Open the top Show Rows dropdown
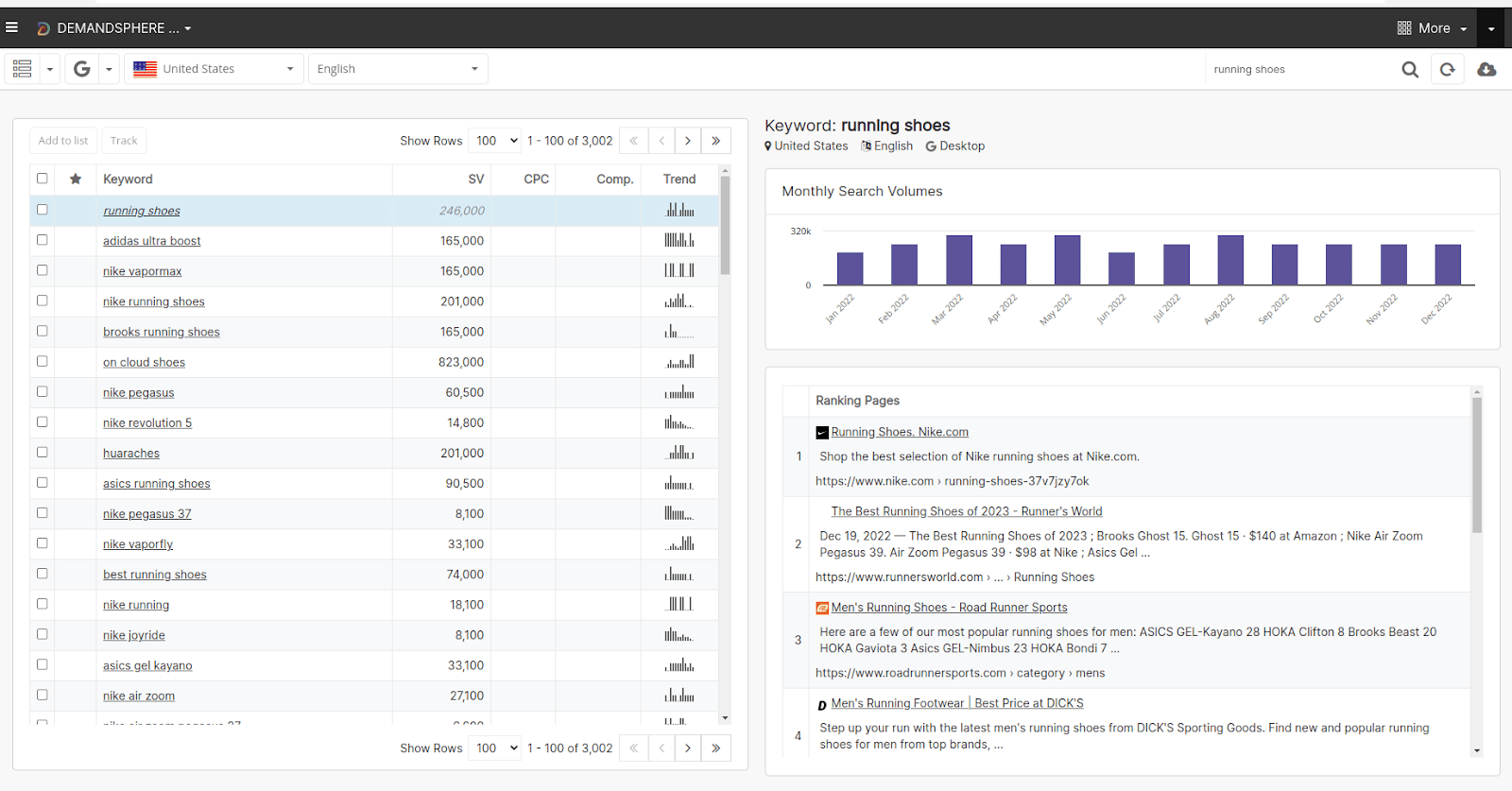Screen dimensions: 1512x791 495,141
